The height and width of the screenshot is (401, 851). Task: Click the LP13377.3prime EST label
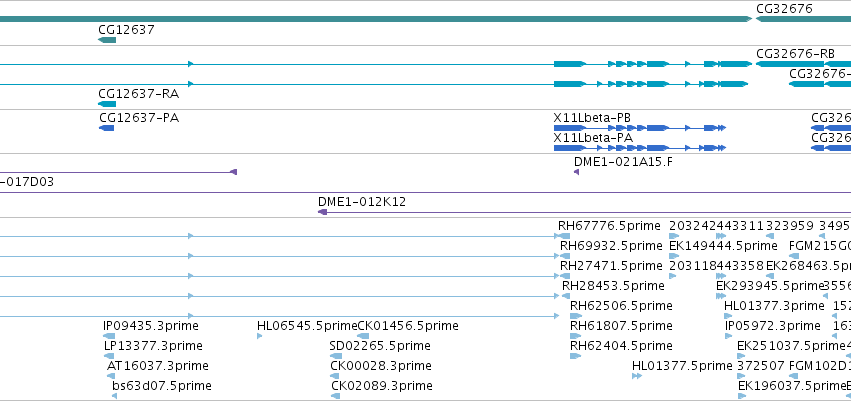pos(153,346)
